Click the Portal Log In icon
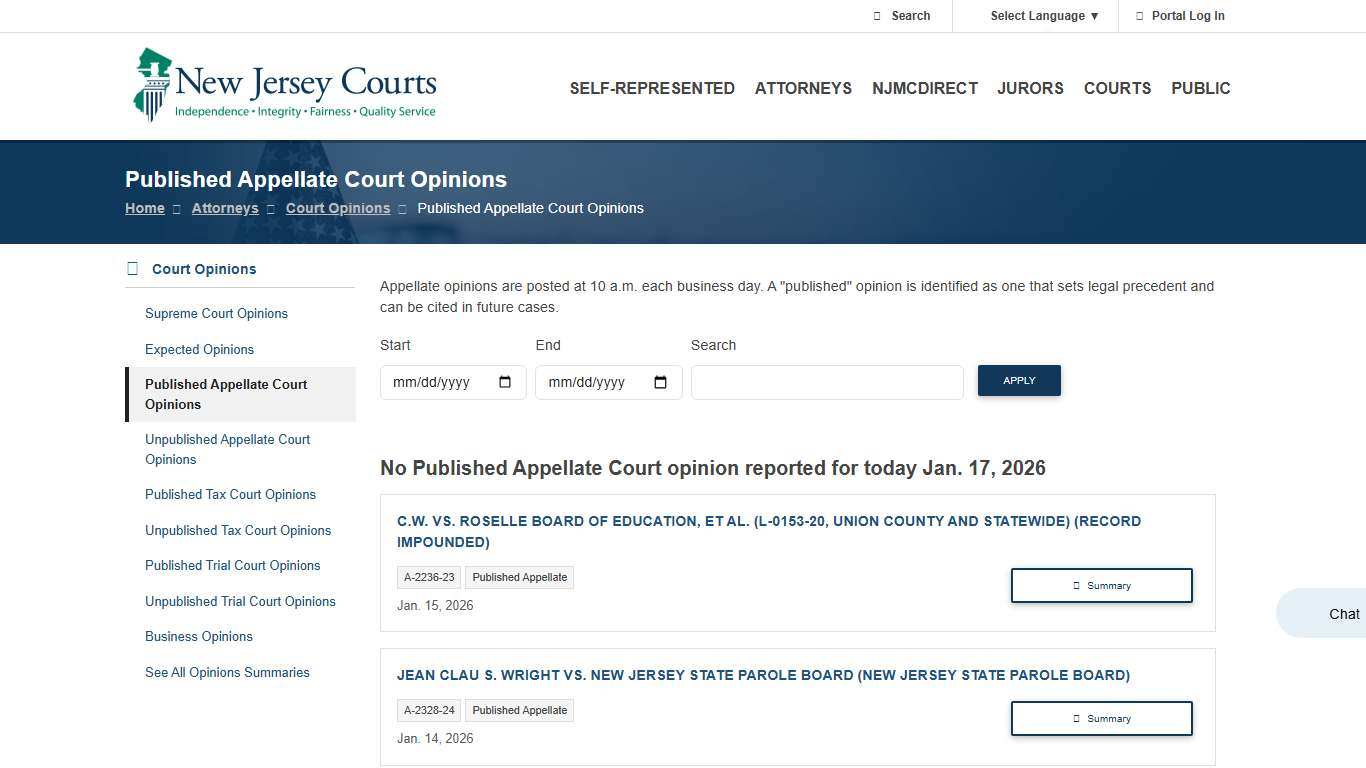Viewport: 1366px width, 768px height. pyautogui.click(x=1139, y=16)
